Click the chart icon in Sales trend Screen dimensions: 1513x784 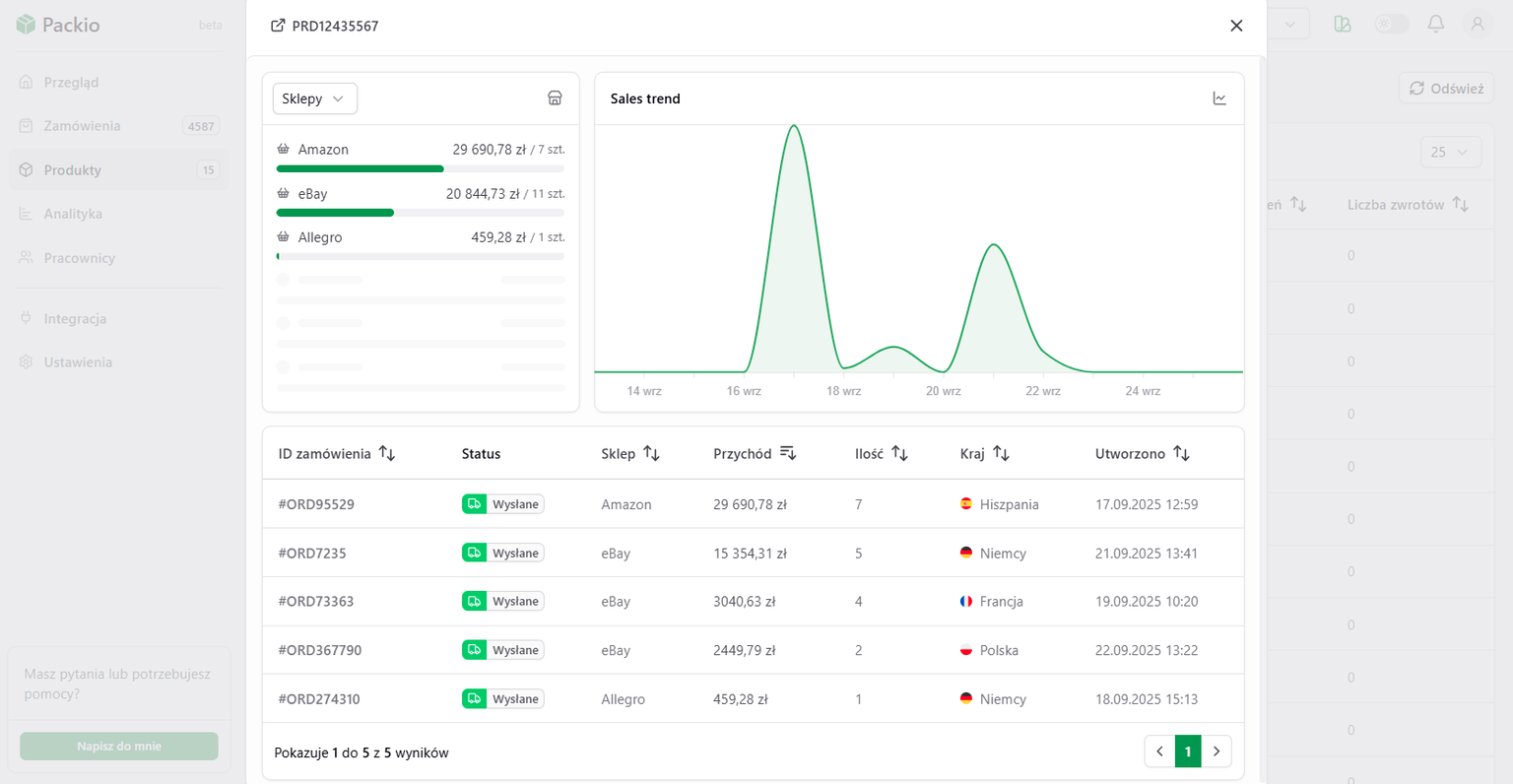point(1219,98)
